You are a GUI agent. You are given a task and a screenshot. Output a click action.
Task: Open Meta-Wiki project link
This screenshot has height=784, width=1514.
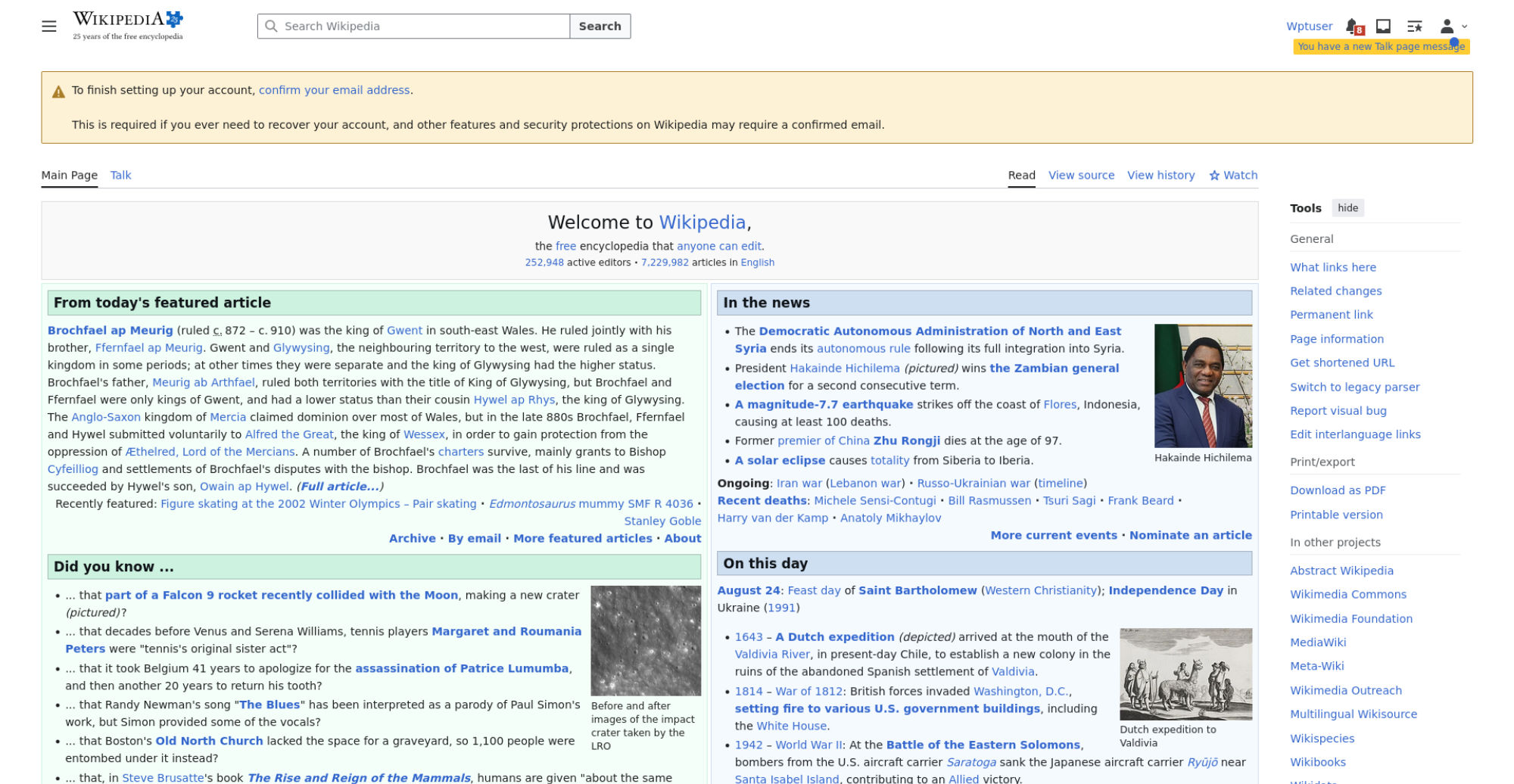(x=1317, y=666)
